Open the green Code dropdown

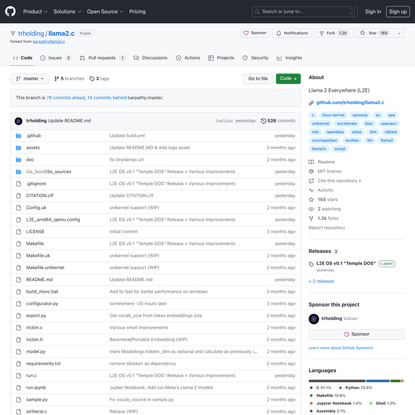pyautogui.click(x=288, y=79)
